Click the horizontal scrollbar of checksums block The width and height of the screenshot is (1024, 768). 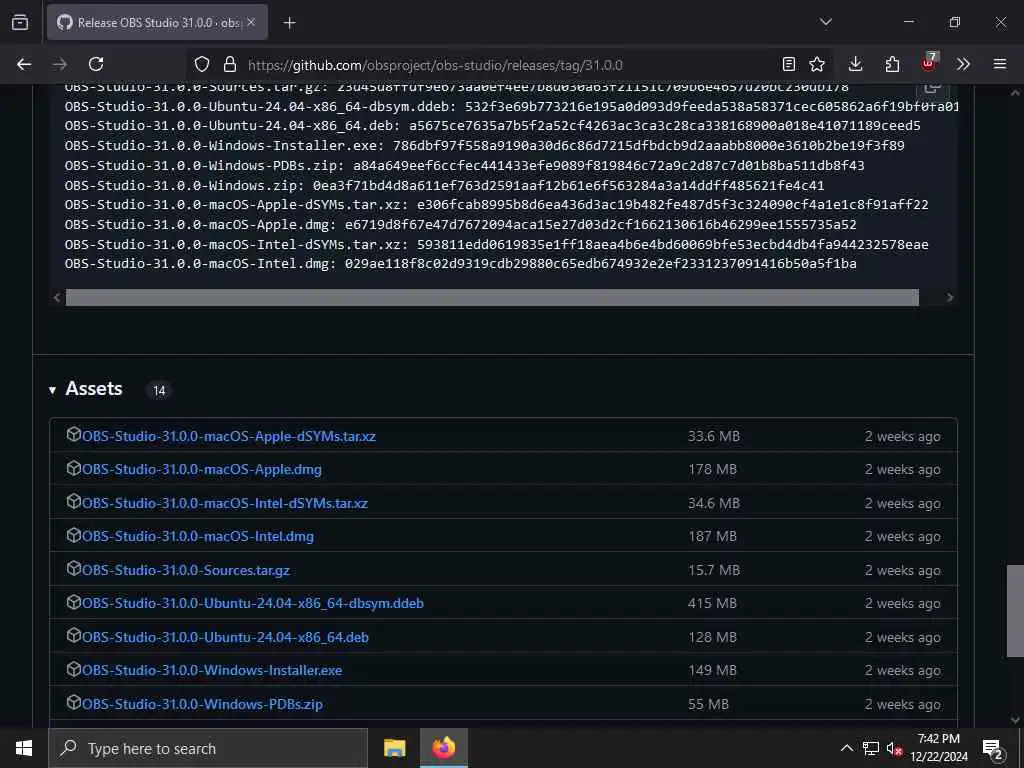coord(492,298)
